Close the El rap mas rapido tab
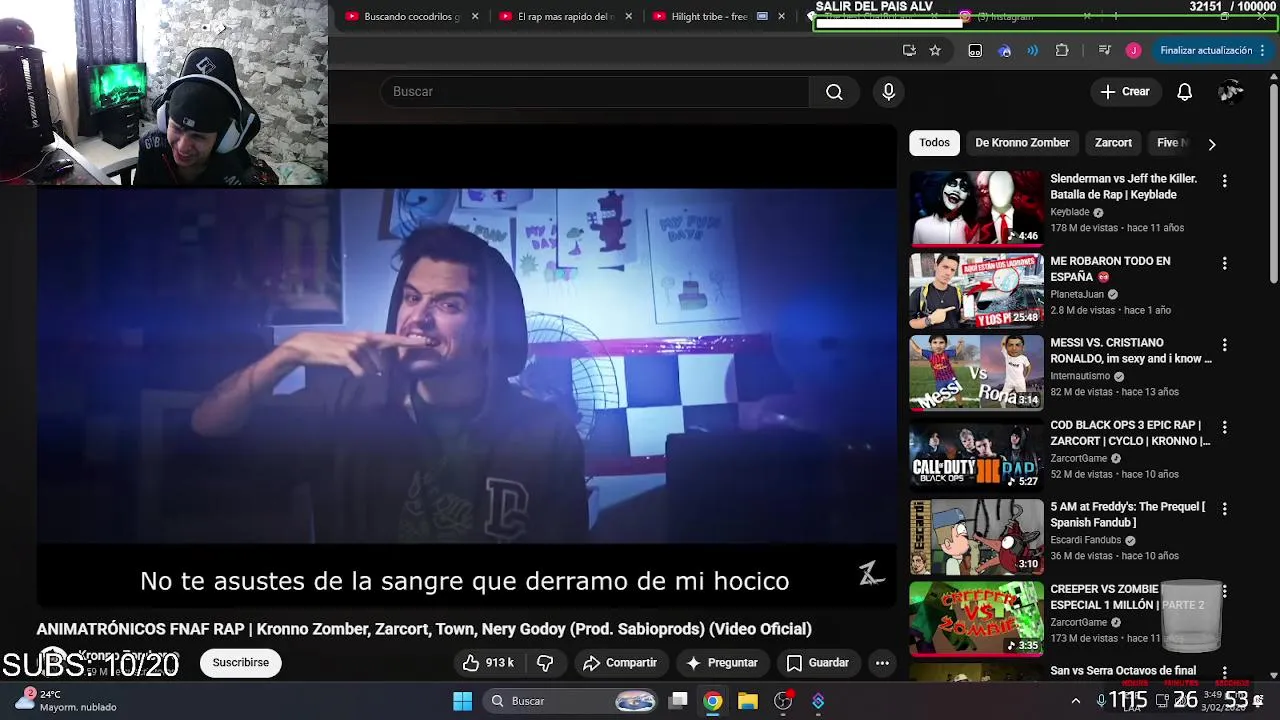The image size is (1280, 720). pyautogui.click(x=628, y=17)
